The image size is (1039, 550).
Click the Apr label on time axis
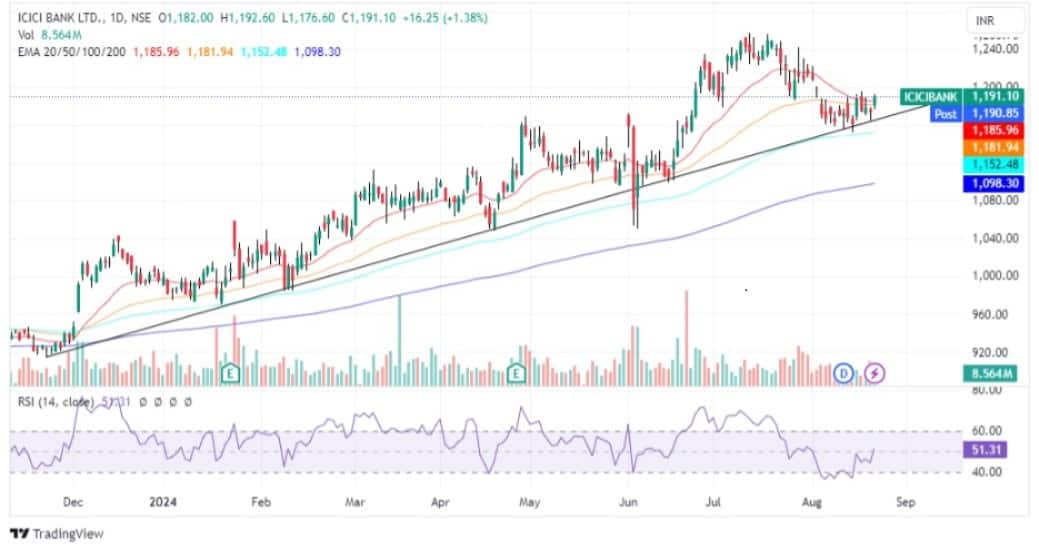[441, 502]
